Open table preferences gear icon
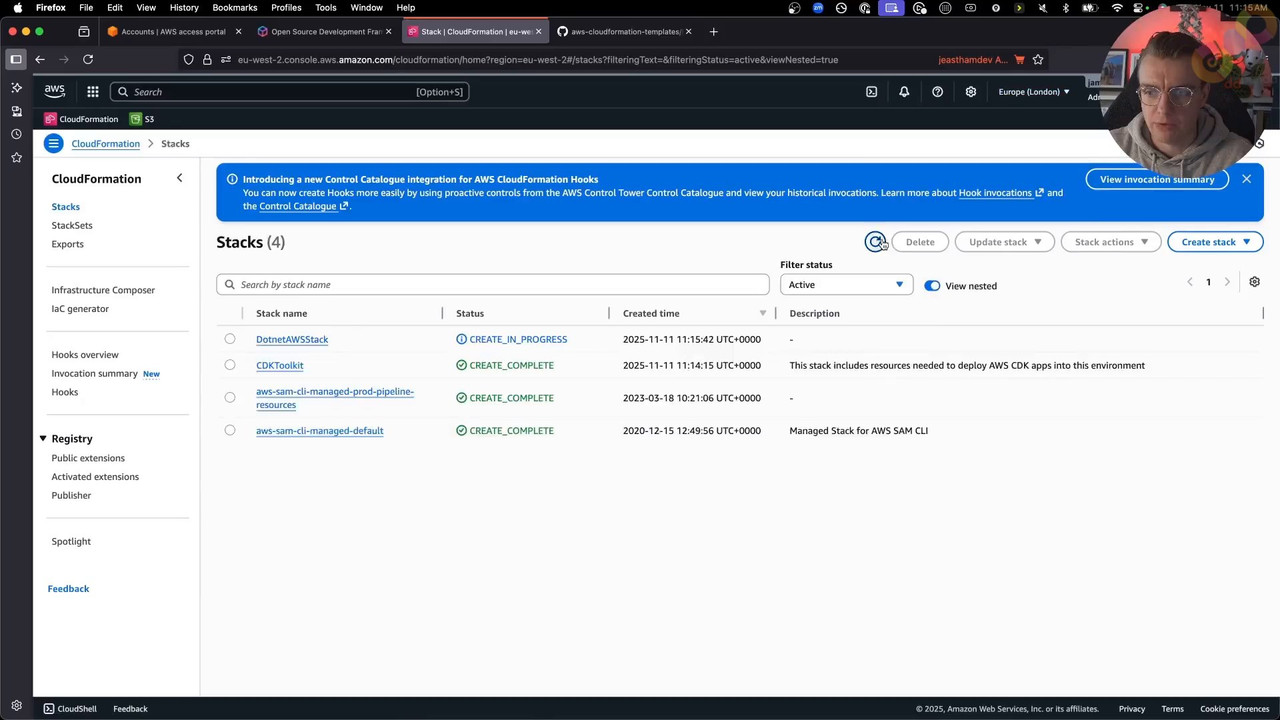 click(1254, 282)
